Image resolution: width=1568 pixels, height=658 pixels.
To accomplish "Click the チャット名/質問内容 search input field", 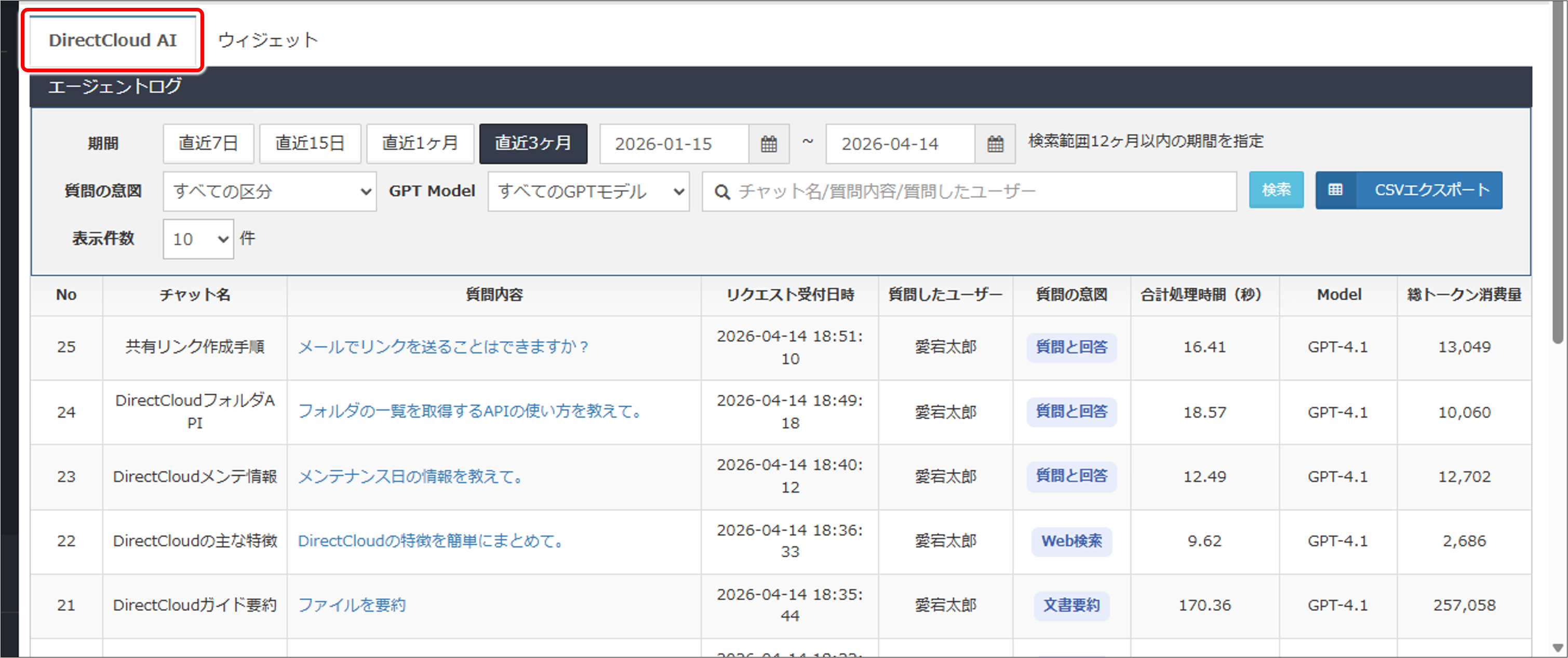I will point(969,192).
